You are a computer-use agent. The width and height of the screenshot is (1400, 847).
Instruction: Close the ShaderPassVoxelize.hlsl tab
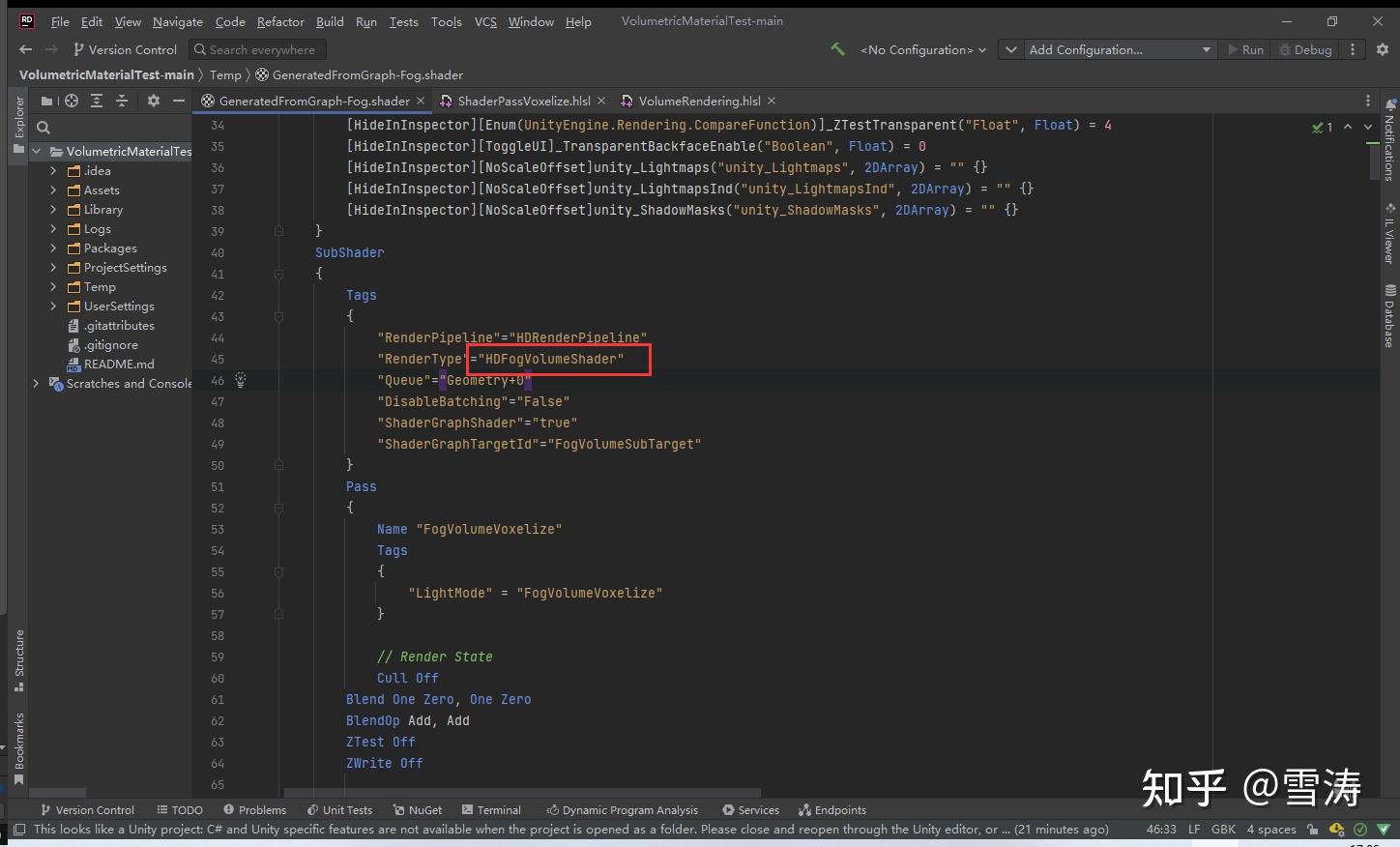click(x=601, y=101)
